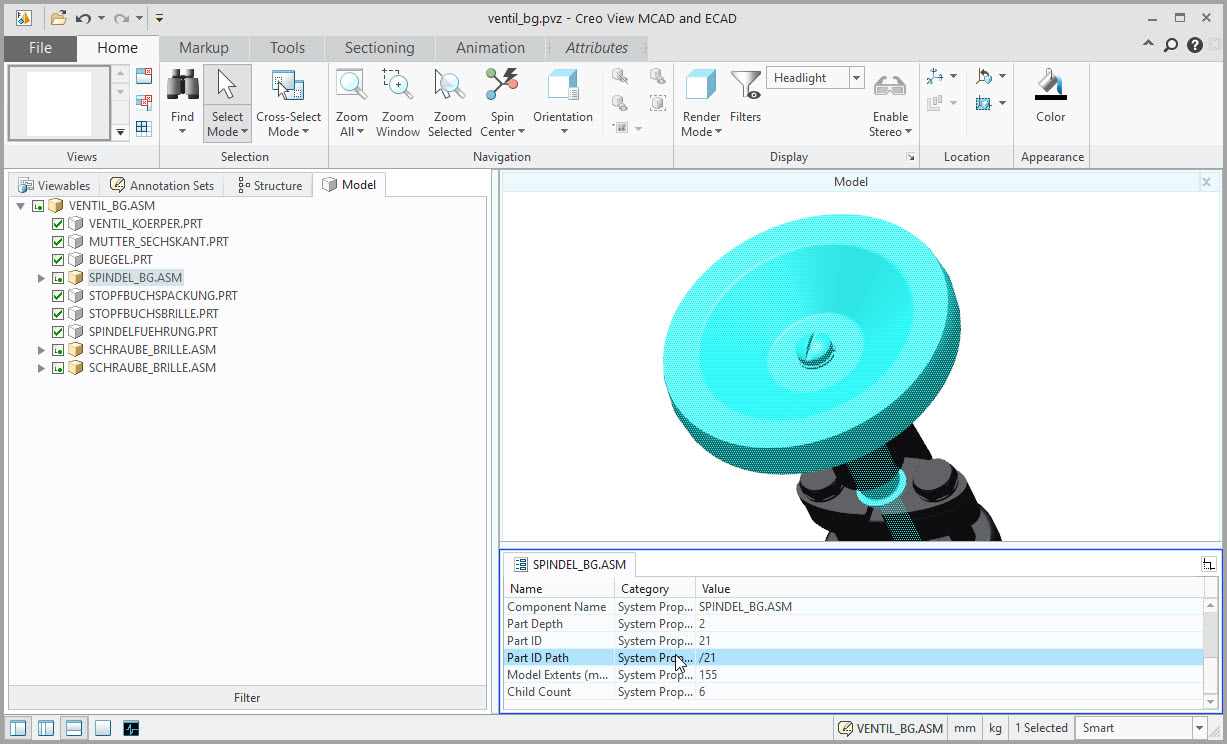The width and height of the screenshot is (1227, 744).
Task: Click the Enable Stereo glasses icon
Action: coord(889,87)
